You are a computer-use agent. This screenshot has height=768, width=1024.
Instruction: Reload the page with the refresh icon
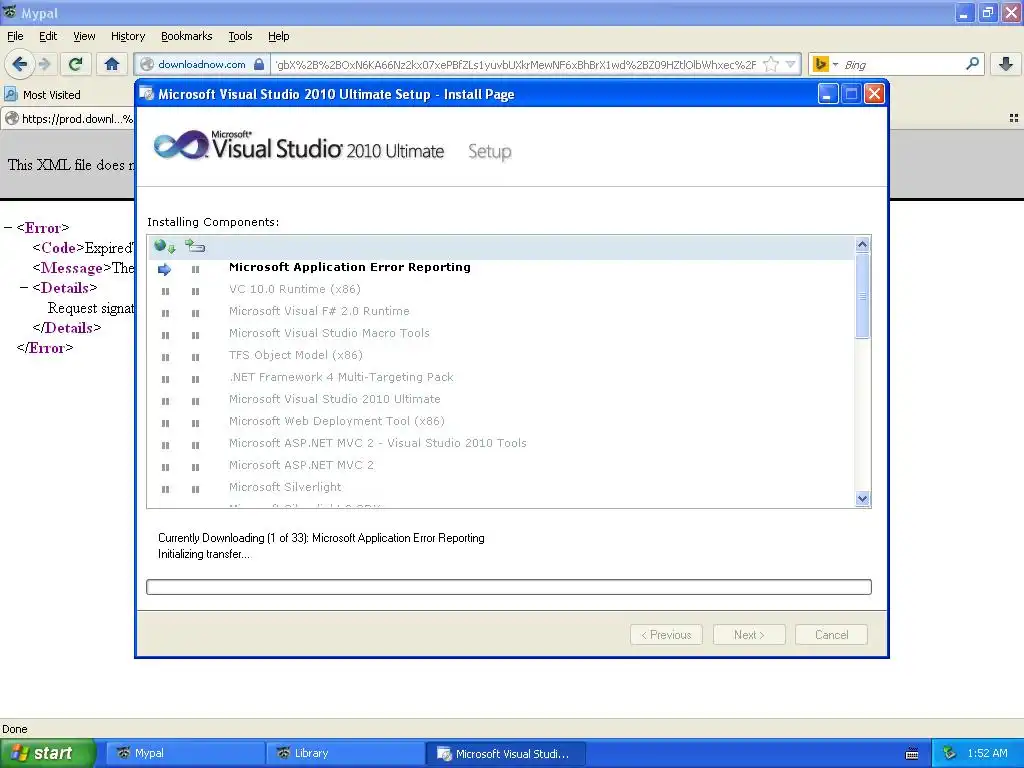(75, 64)
